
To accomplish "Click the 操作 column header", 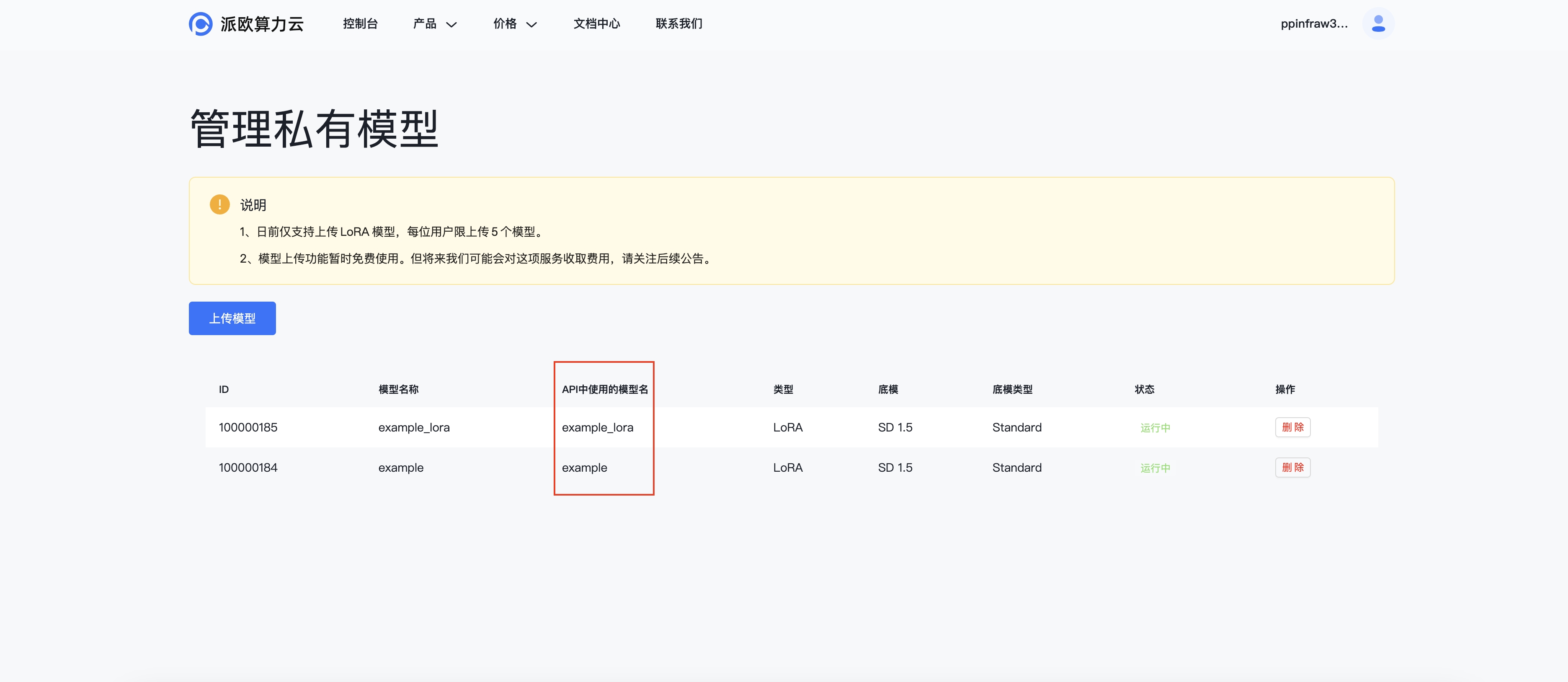I will coord(1285,389).
